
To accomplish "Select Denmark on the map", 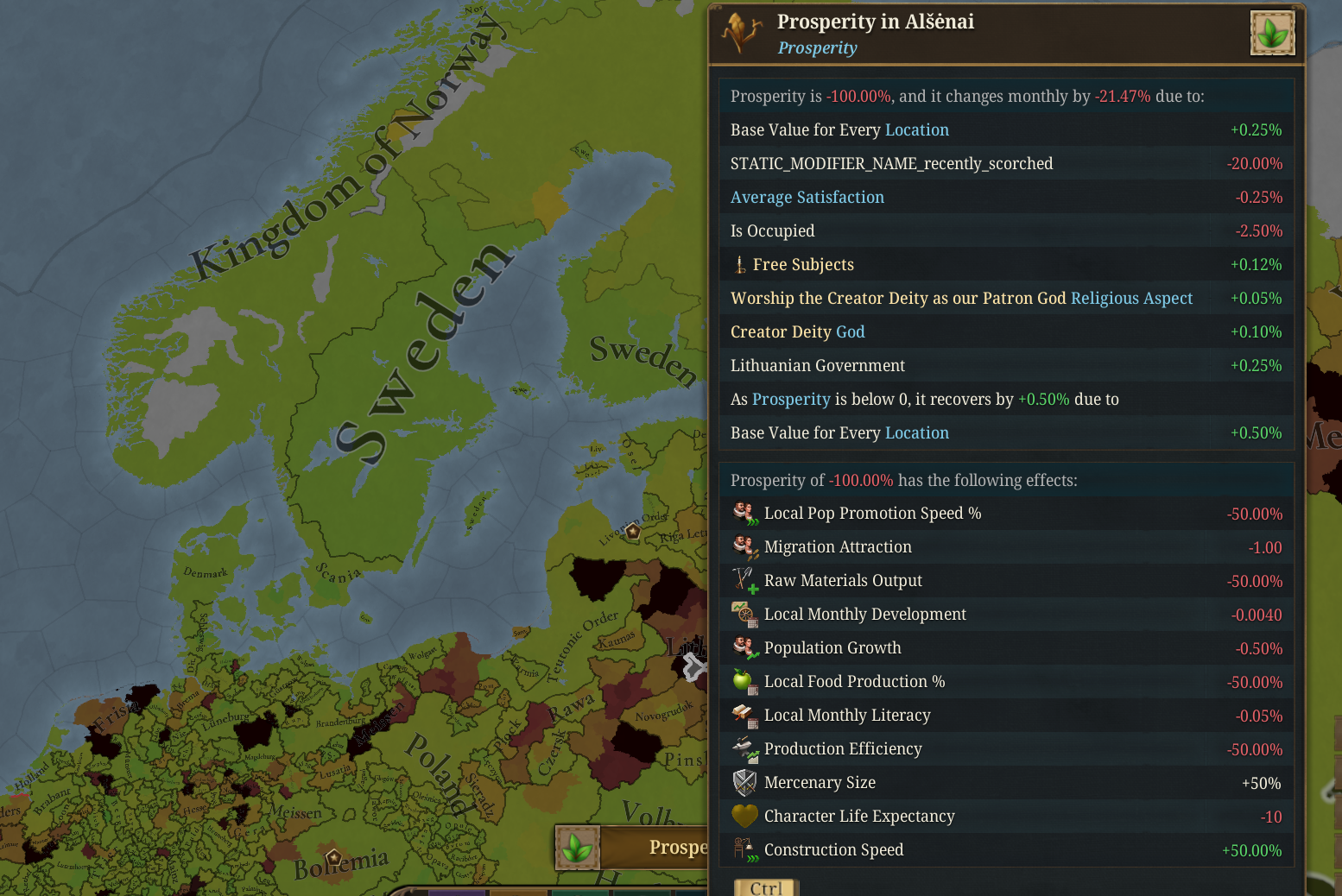I will 206,572.
